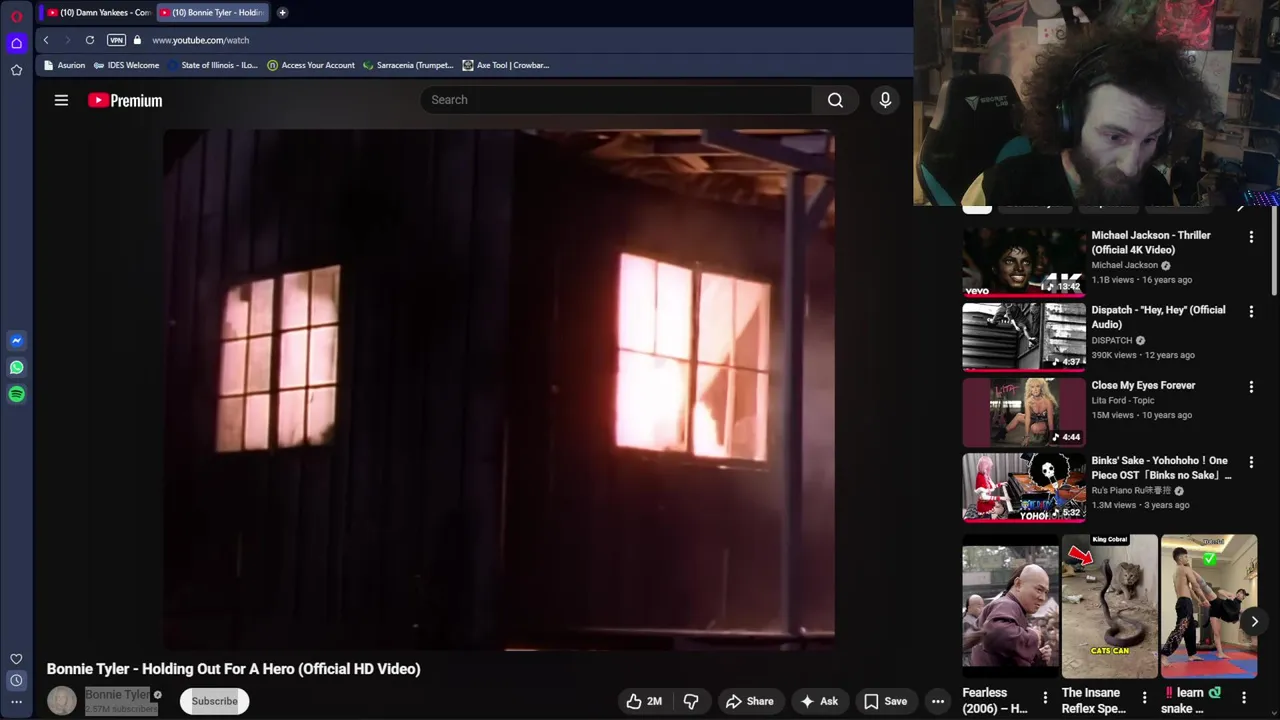This screenshot has width=1280, height=720.
Task: Open the Sarracenia (Trumpet... bookmark
Action: click(407, 65)
